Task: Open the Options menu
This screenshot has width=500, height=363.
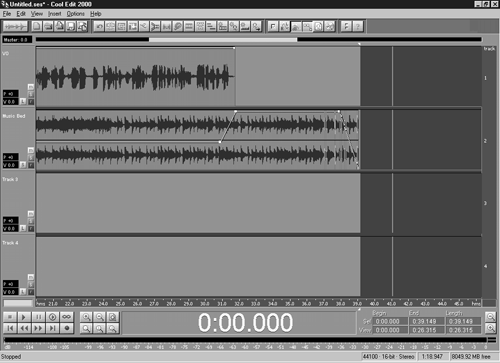Action: click(x=76, y=14)
